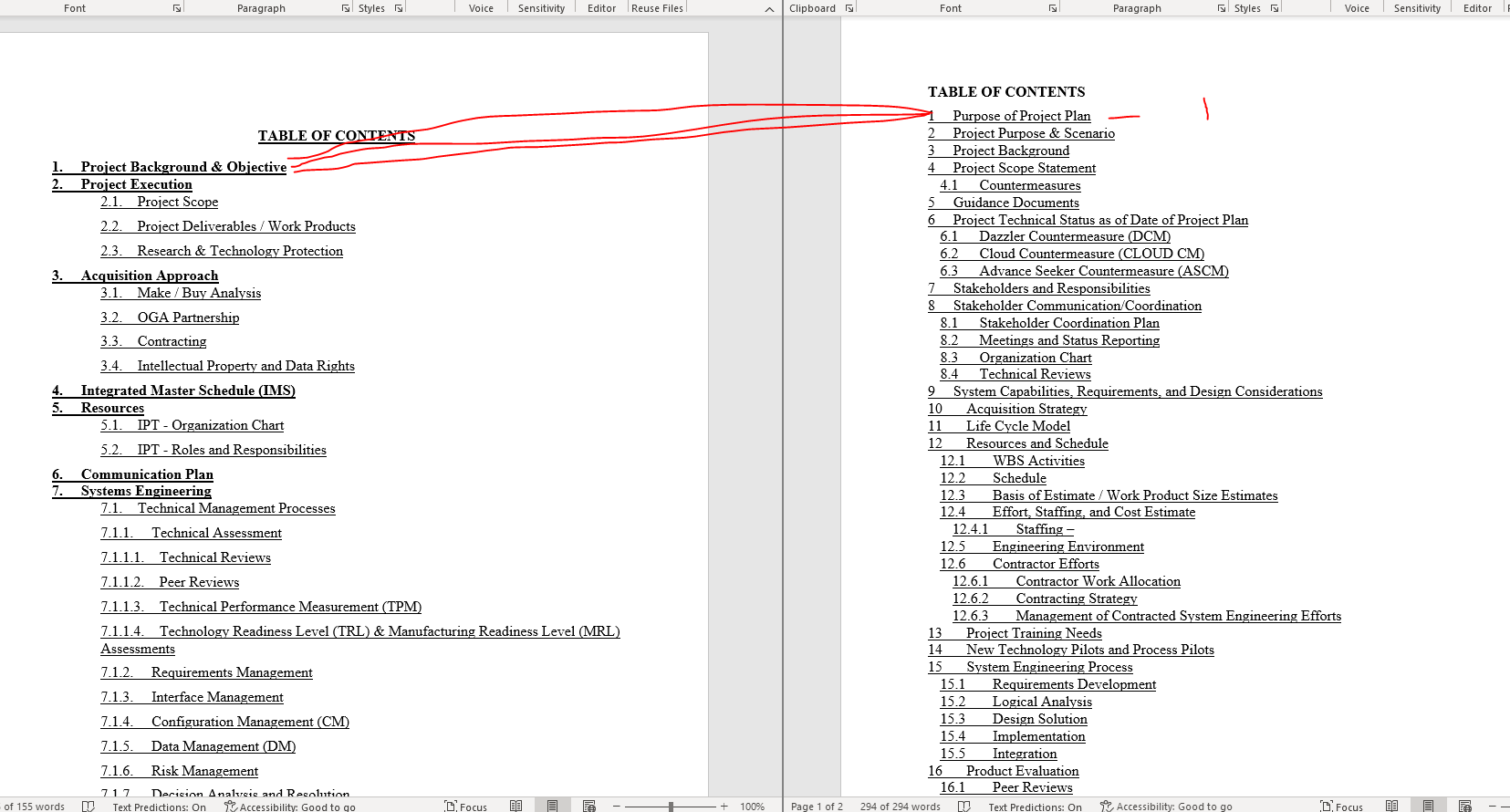This screenshot has width=1510, height=812.
Task: Open Styles pane launcher in right window
Action: pos(1275,8)
